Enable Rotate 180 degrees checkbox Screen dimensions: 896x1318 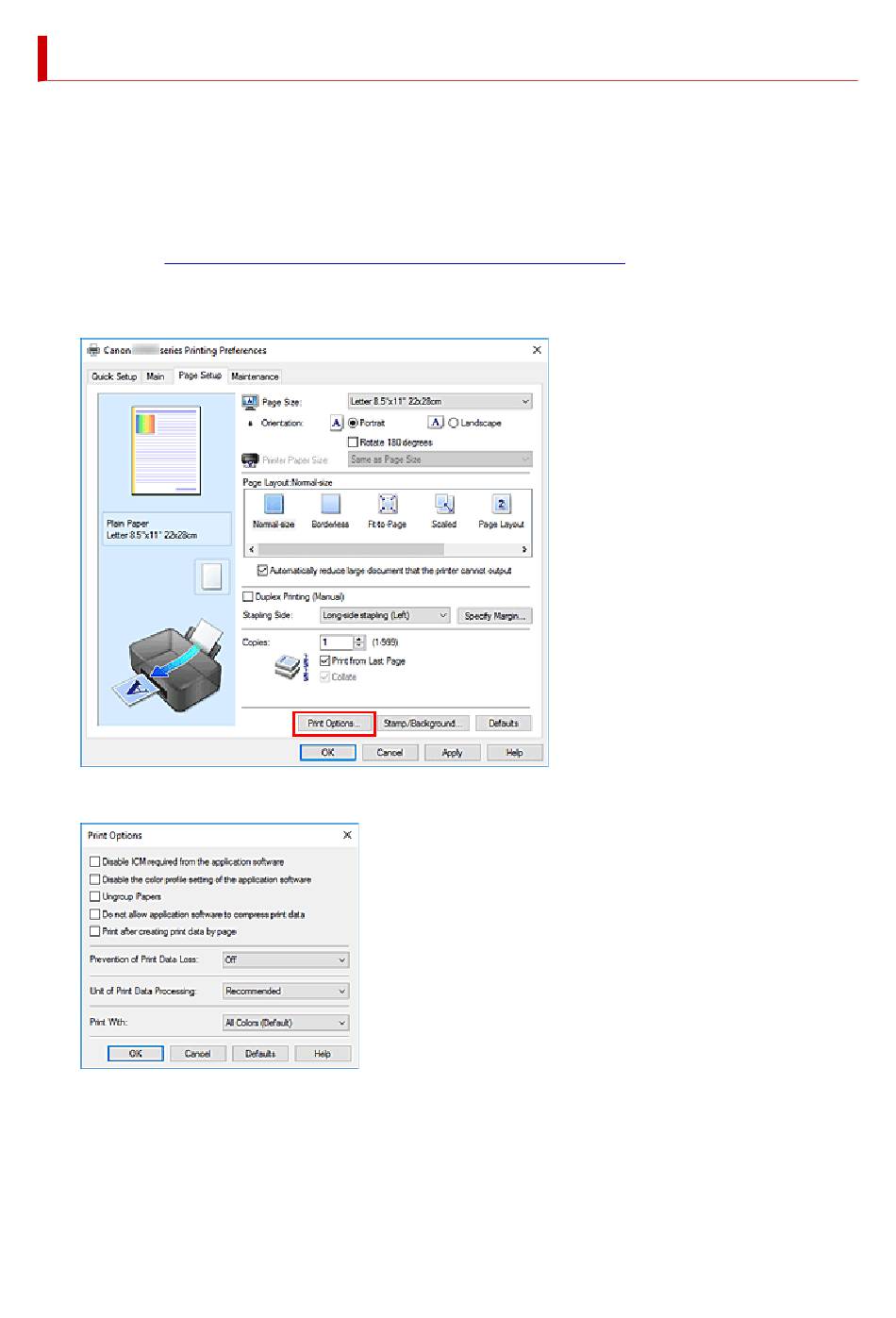click(354, 442)
